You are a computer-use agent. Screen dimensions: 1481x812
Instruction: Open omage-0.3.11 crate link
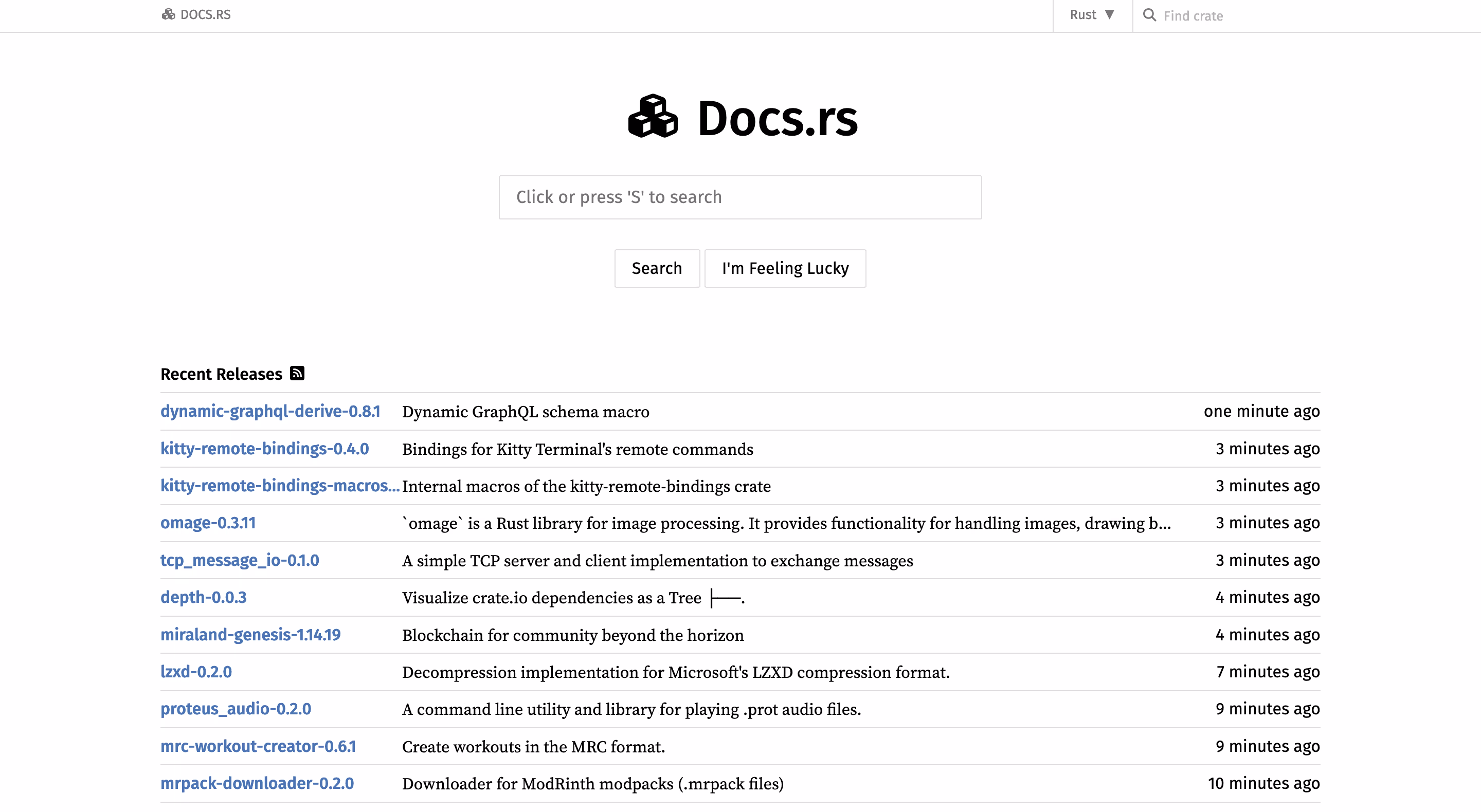pyautogui.click(x=208, y=523)
